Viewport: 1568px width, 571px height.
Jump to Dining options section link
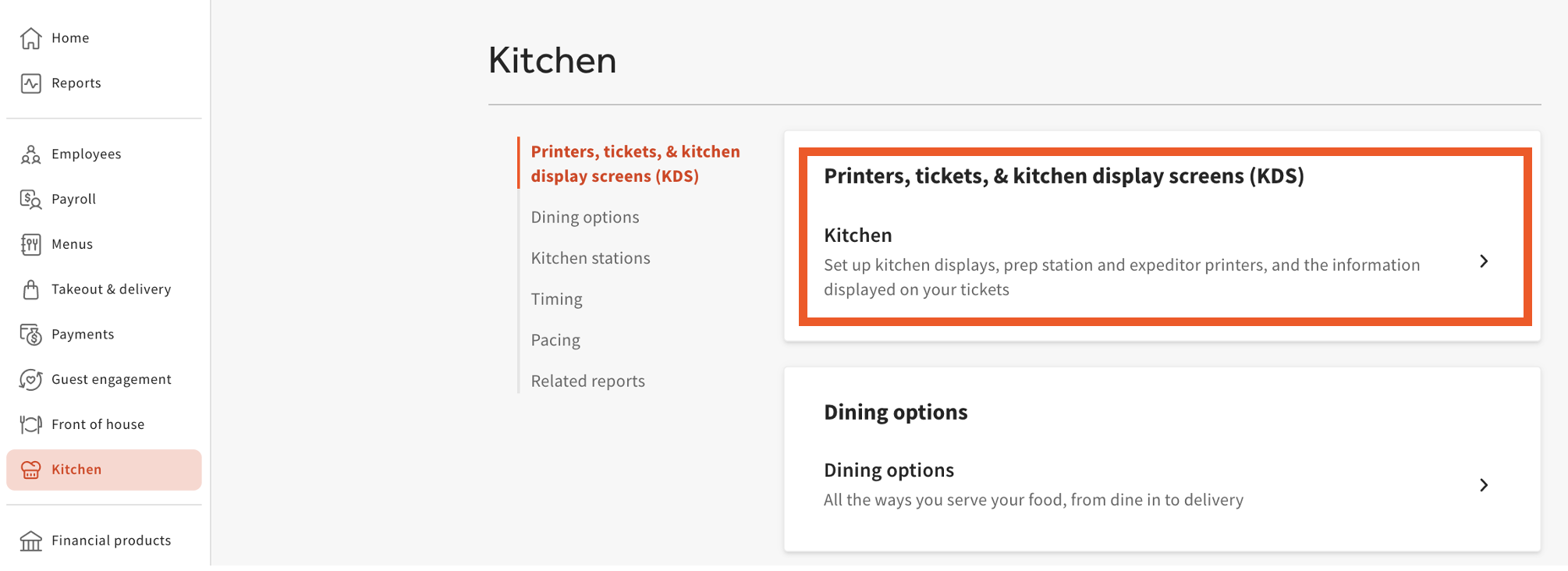click(x=585, y=218)
